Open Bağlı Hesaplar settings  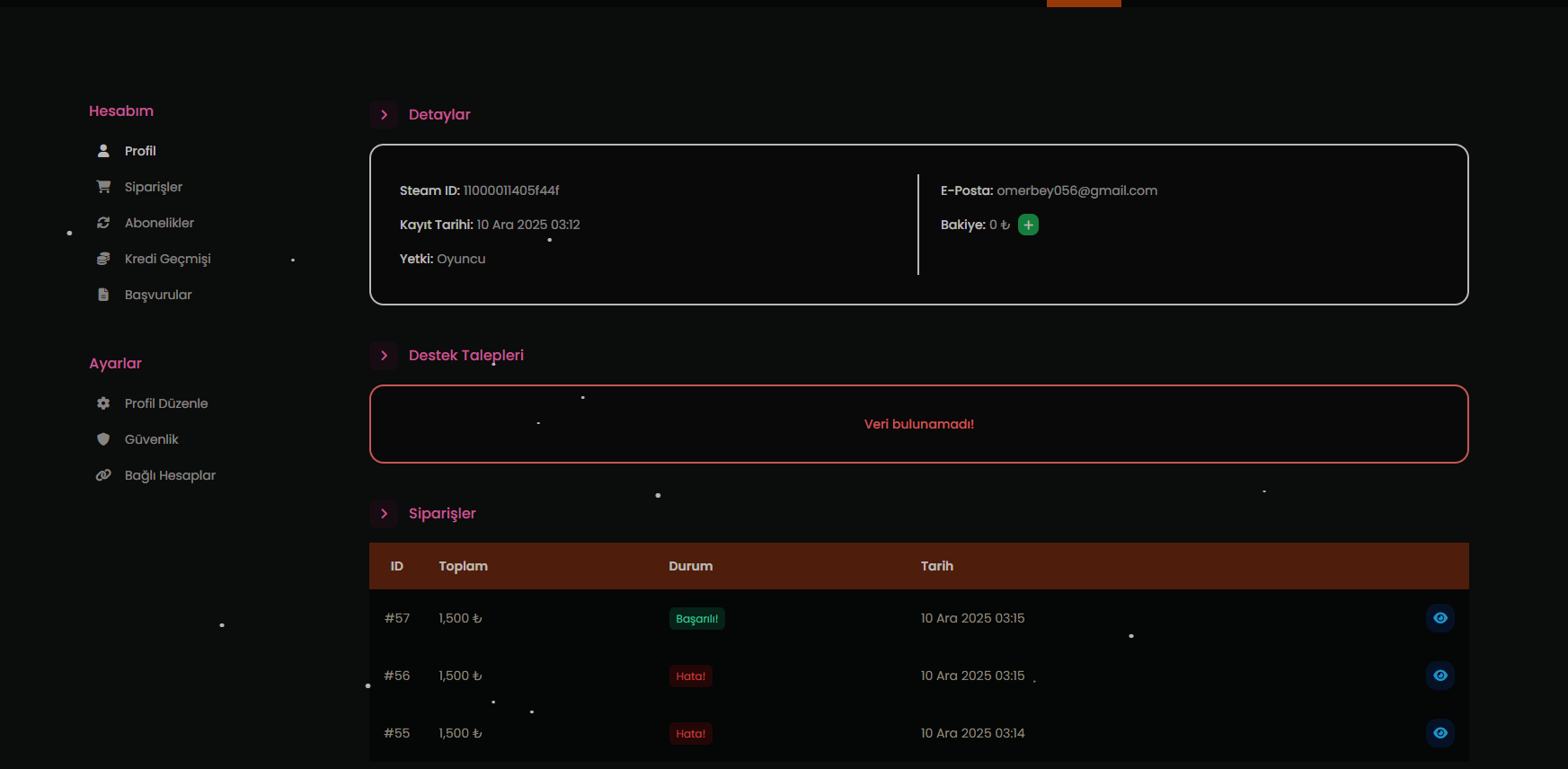coord(170,475)
